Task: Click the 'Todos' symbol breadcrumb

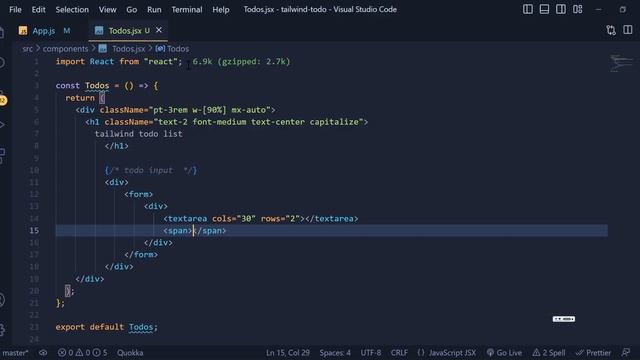Action: pyautogui.click(x=178, y=49)
